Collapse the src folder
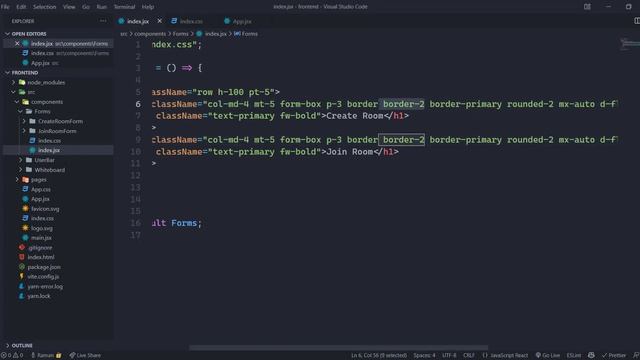The image size is (640, 360). coord(31,92)
